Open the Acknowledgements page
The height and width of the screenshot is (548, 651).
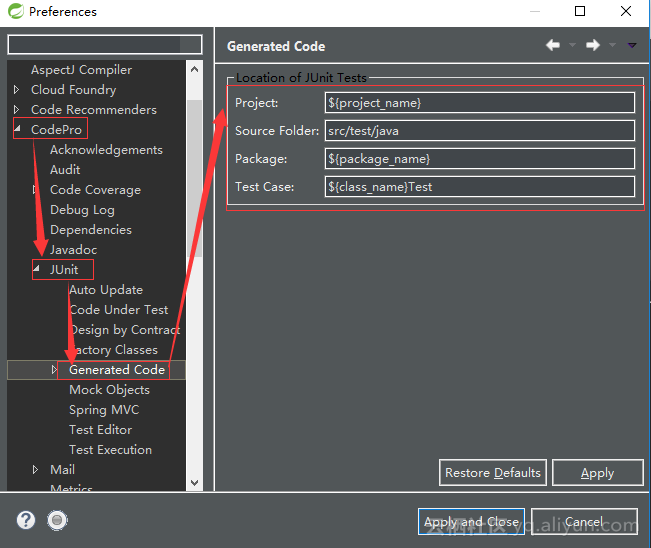pyautogui.click(x=106, y=149)
